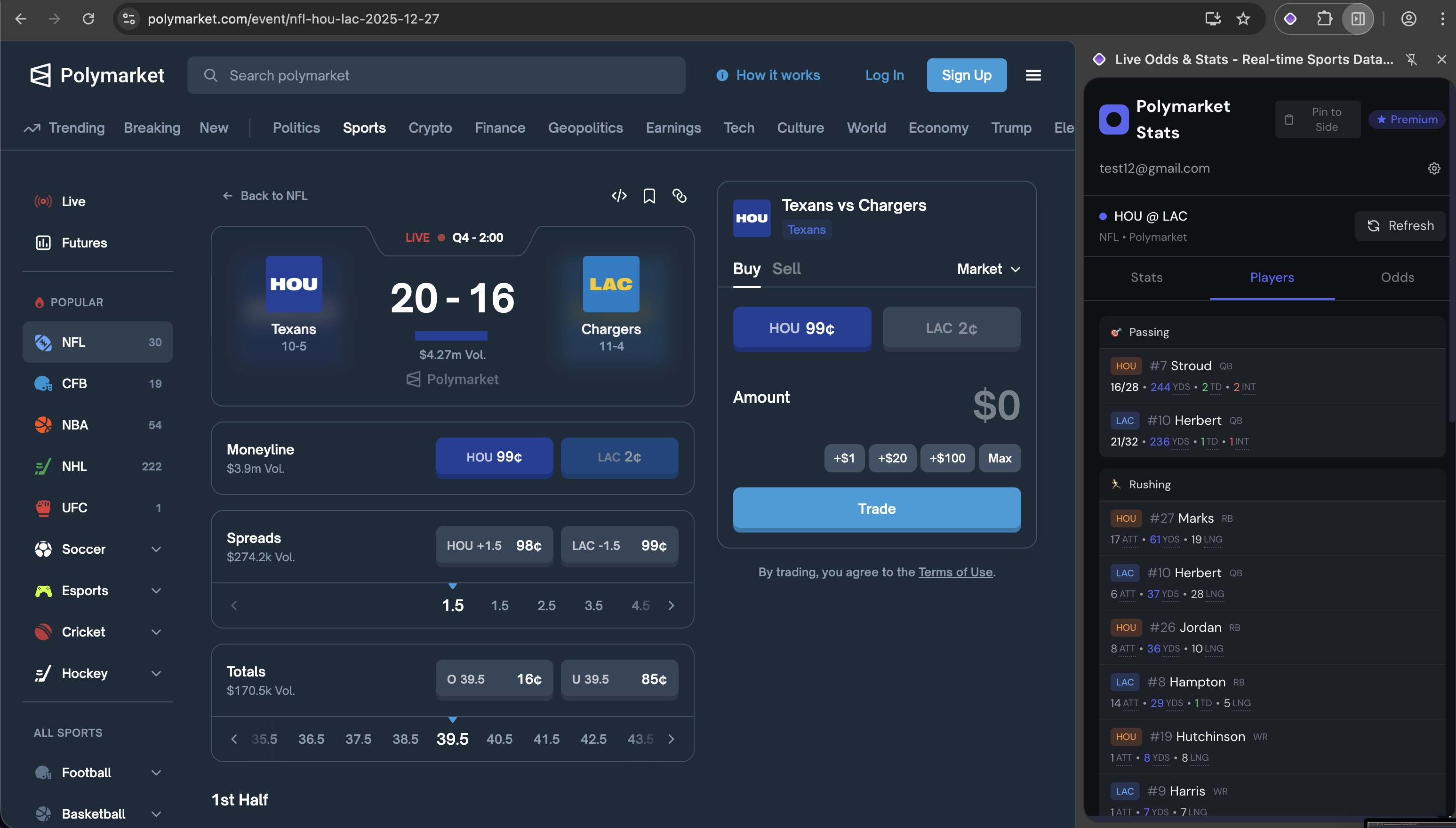
Task: Open the Polymarket home logo
Action: (x=96, y=74)
